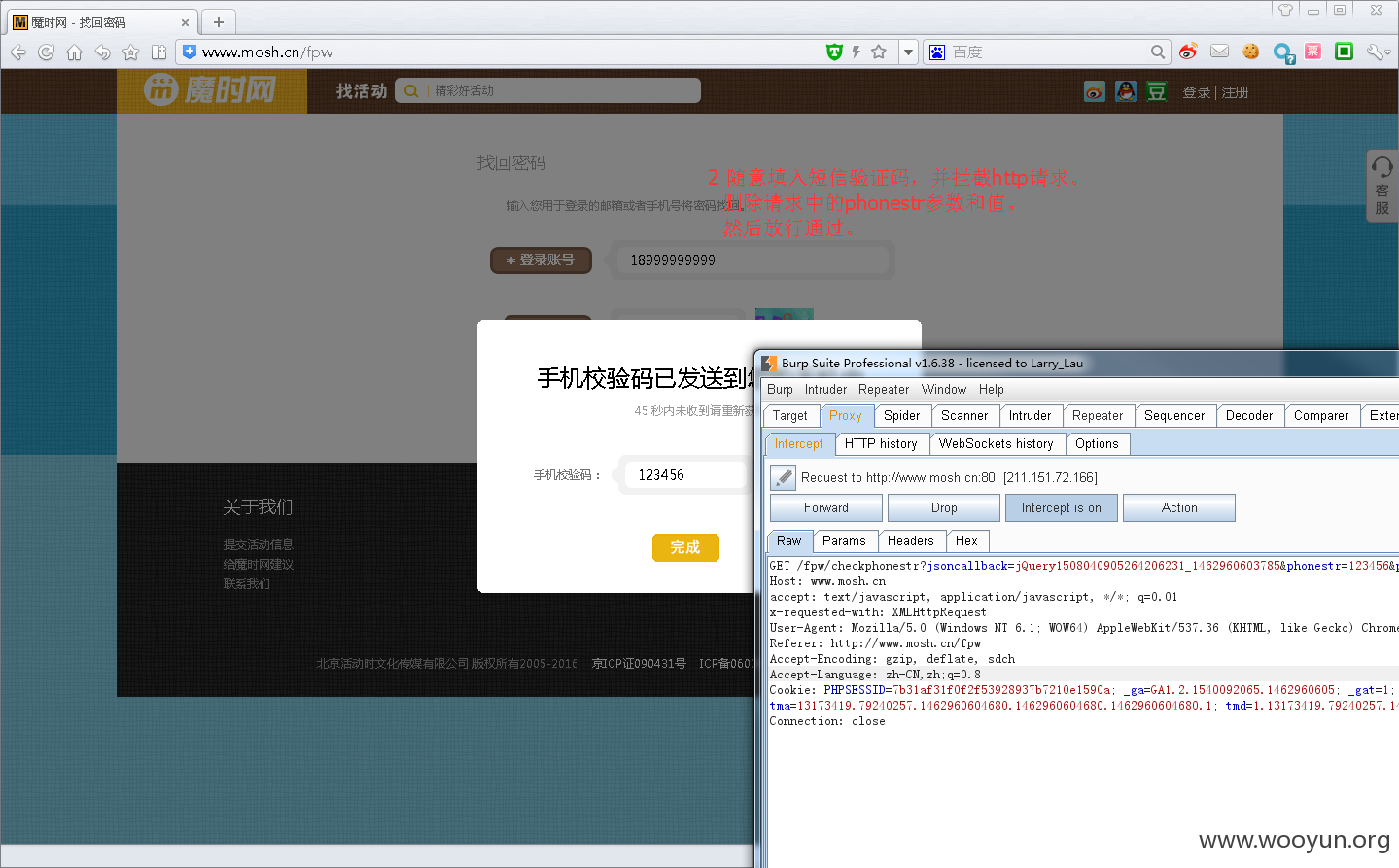Open the Weibo extension in browser toolbar
The image size is (1399, 868).
tap(1188, 52)
